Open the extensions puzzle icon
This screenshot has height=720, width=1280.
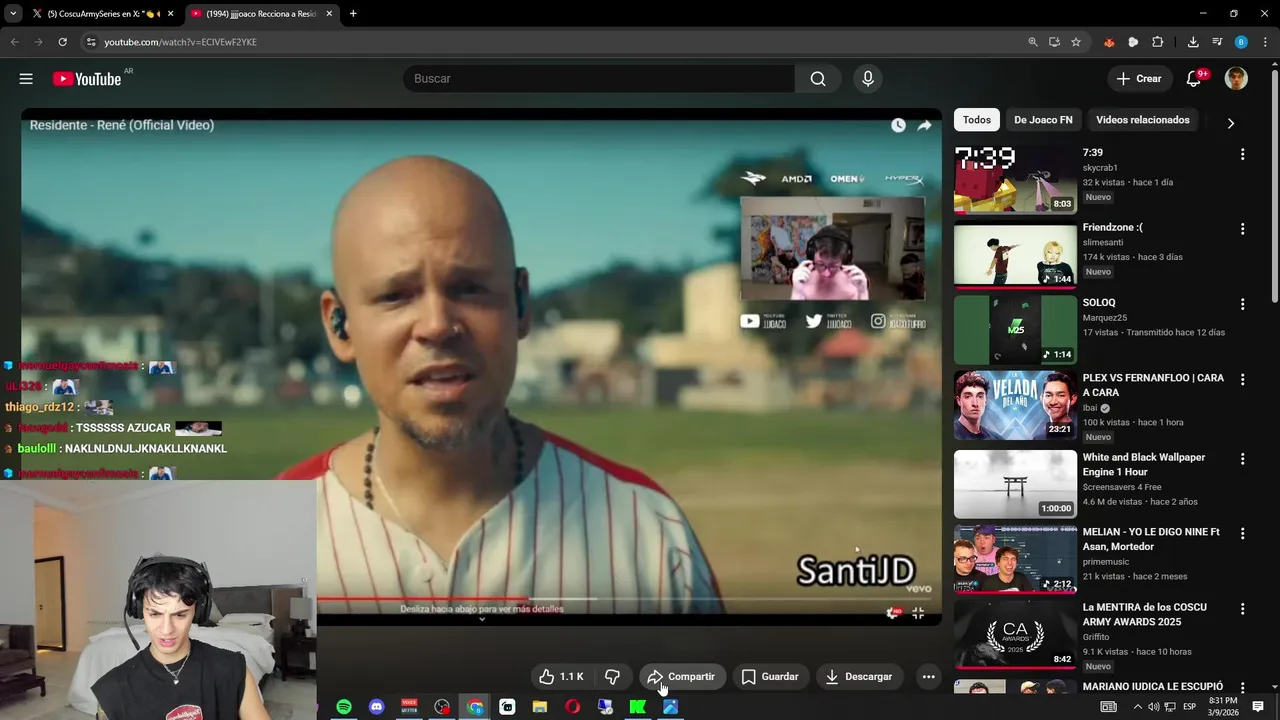(x=1158, y=42)
